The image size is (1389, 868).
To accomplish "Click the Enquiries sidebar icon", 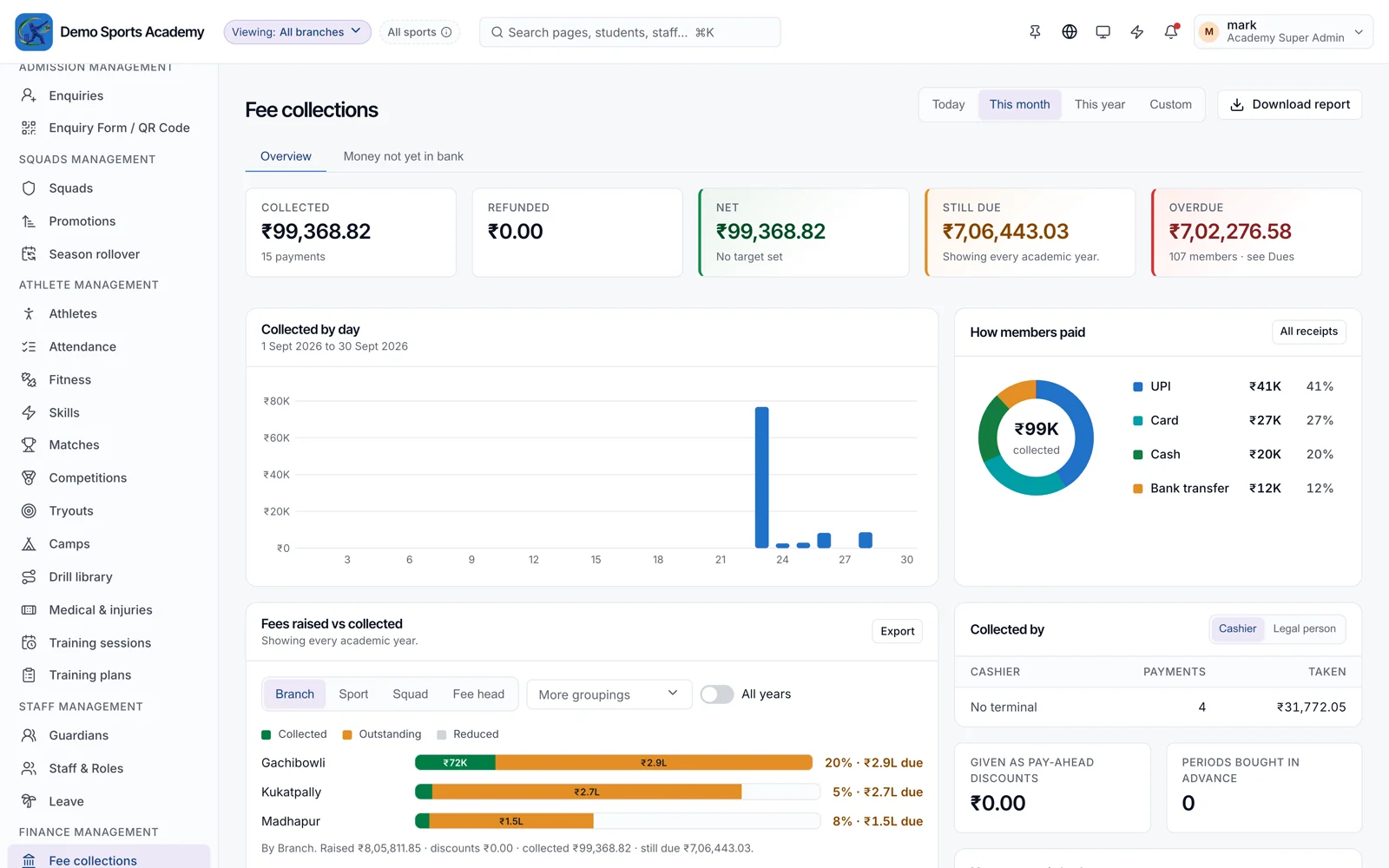I will tap(29, 95).
